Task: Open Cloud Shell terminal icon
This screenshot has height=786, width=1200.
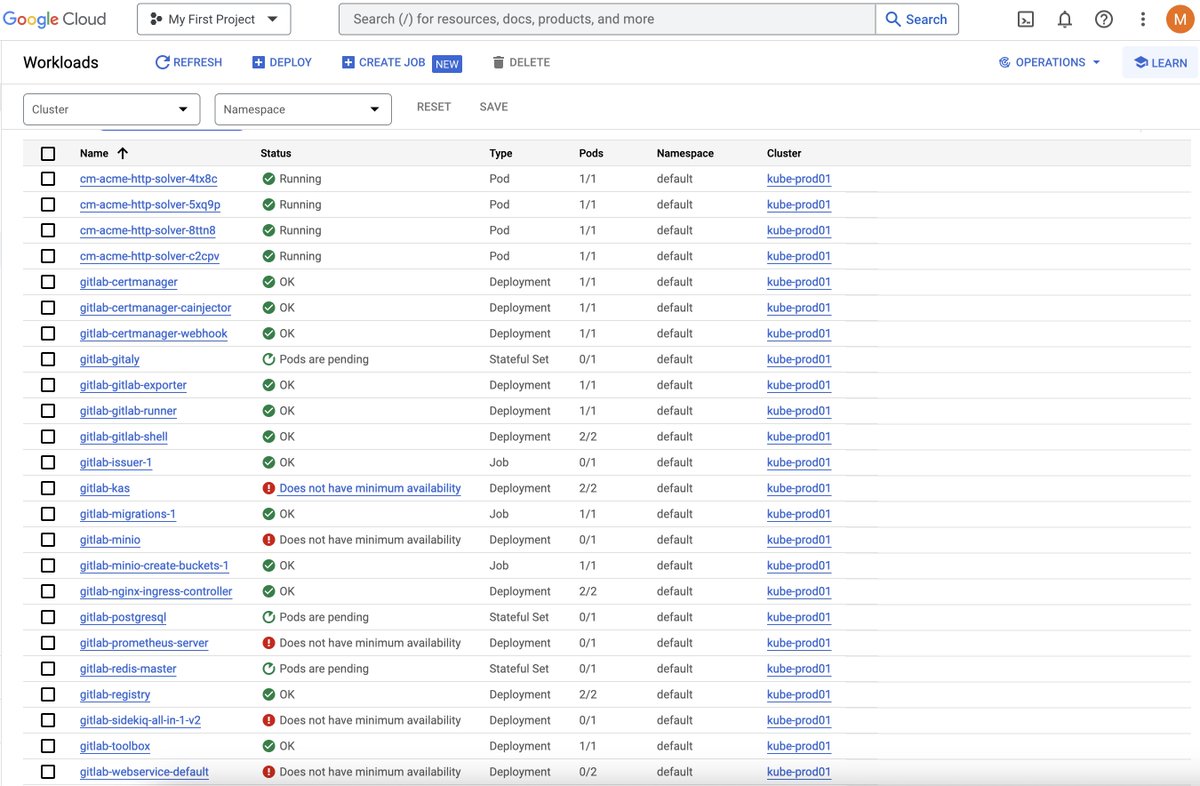Action: pyautogui.click(x=1025, y=19)
